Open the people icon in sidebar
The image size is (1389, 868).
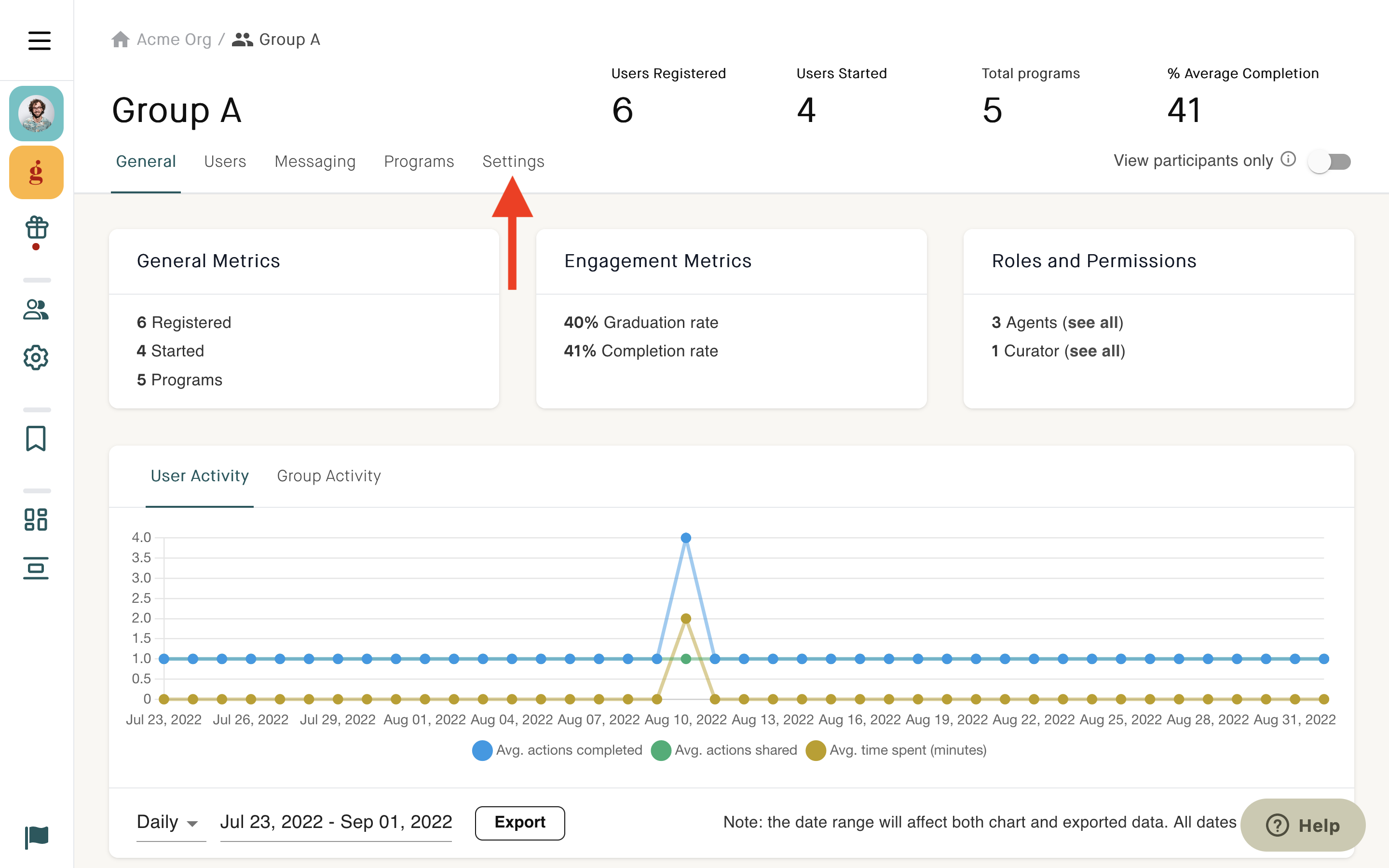36,310
